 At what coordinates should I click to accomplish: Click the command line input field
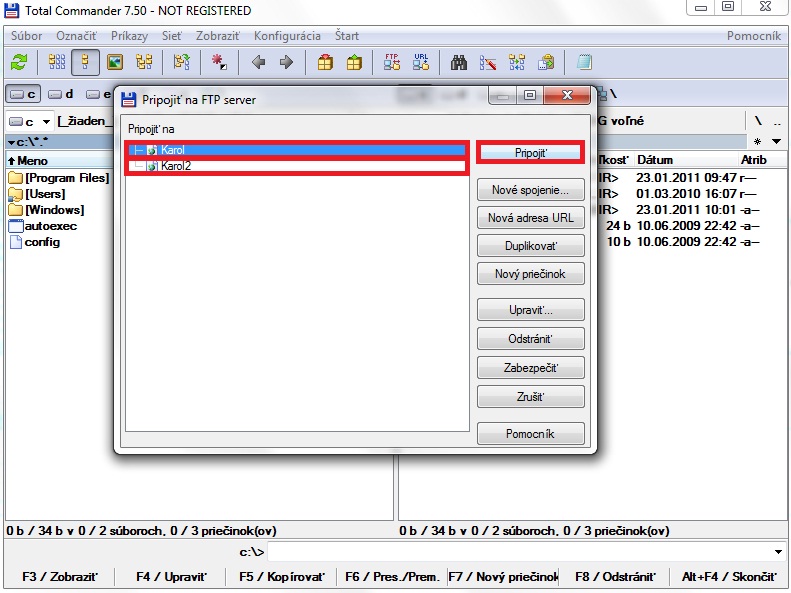(x=520, y=552)
